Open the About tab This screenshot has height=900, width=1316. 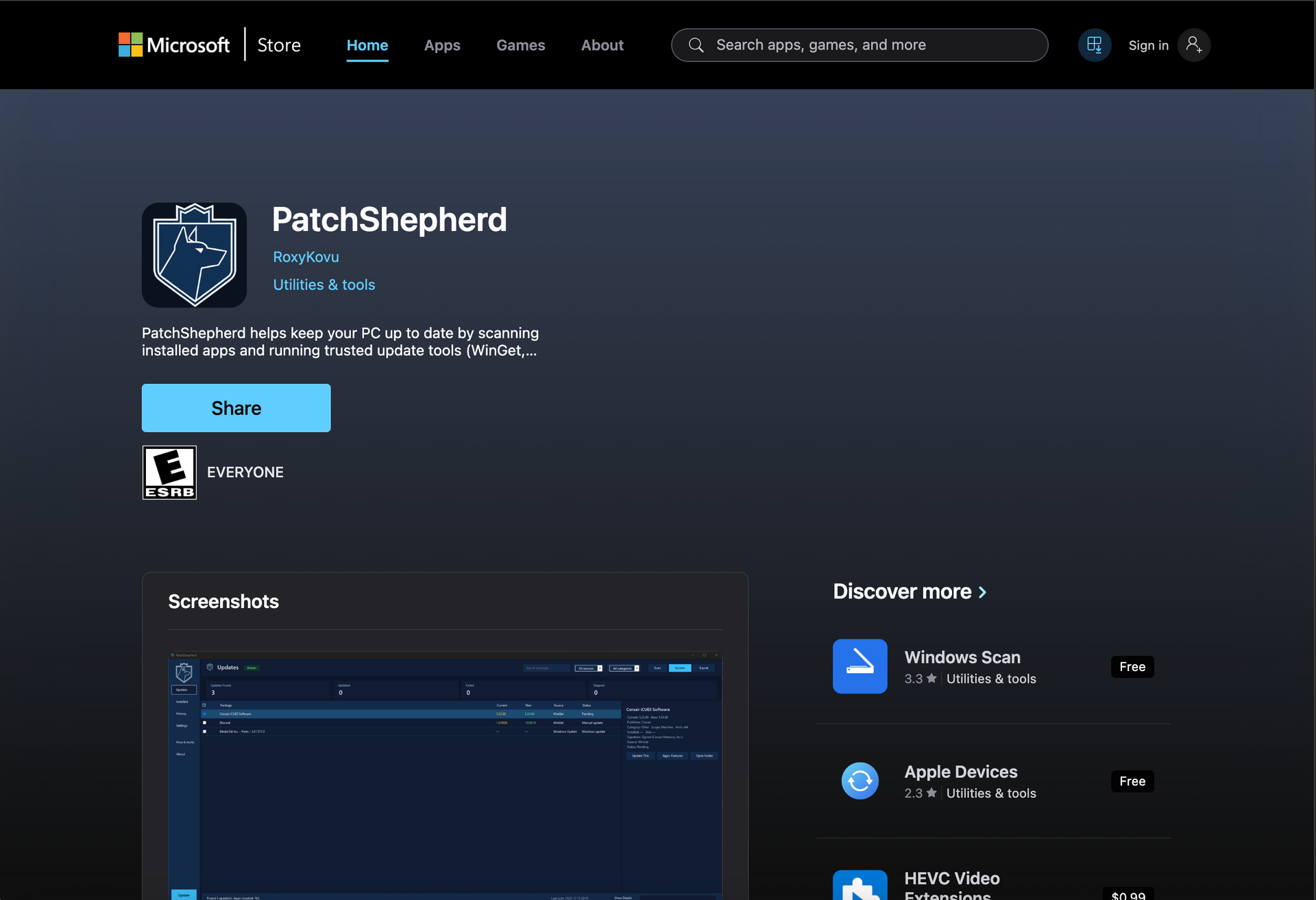click(602, 45)
